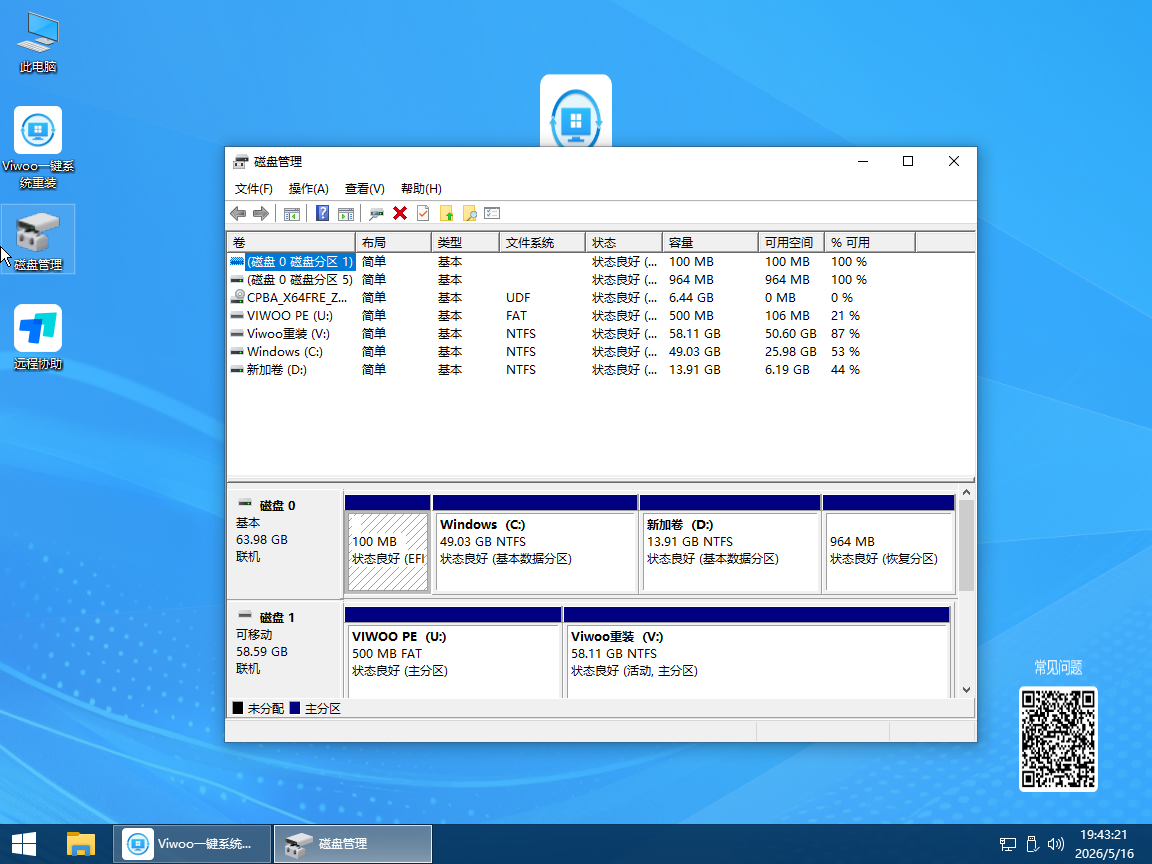Open the 帮助(H) menu
This screenshot has height=864, width=1152.
tap(421, 189)
